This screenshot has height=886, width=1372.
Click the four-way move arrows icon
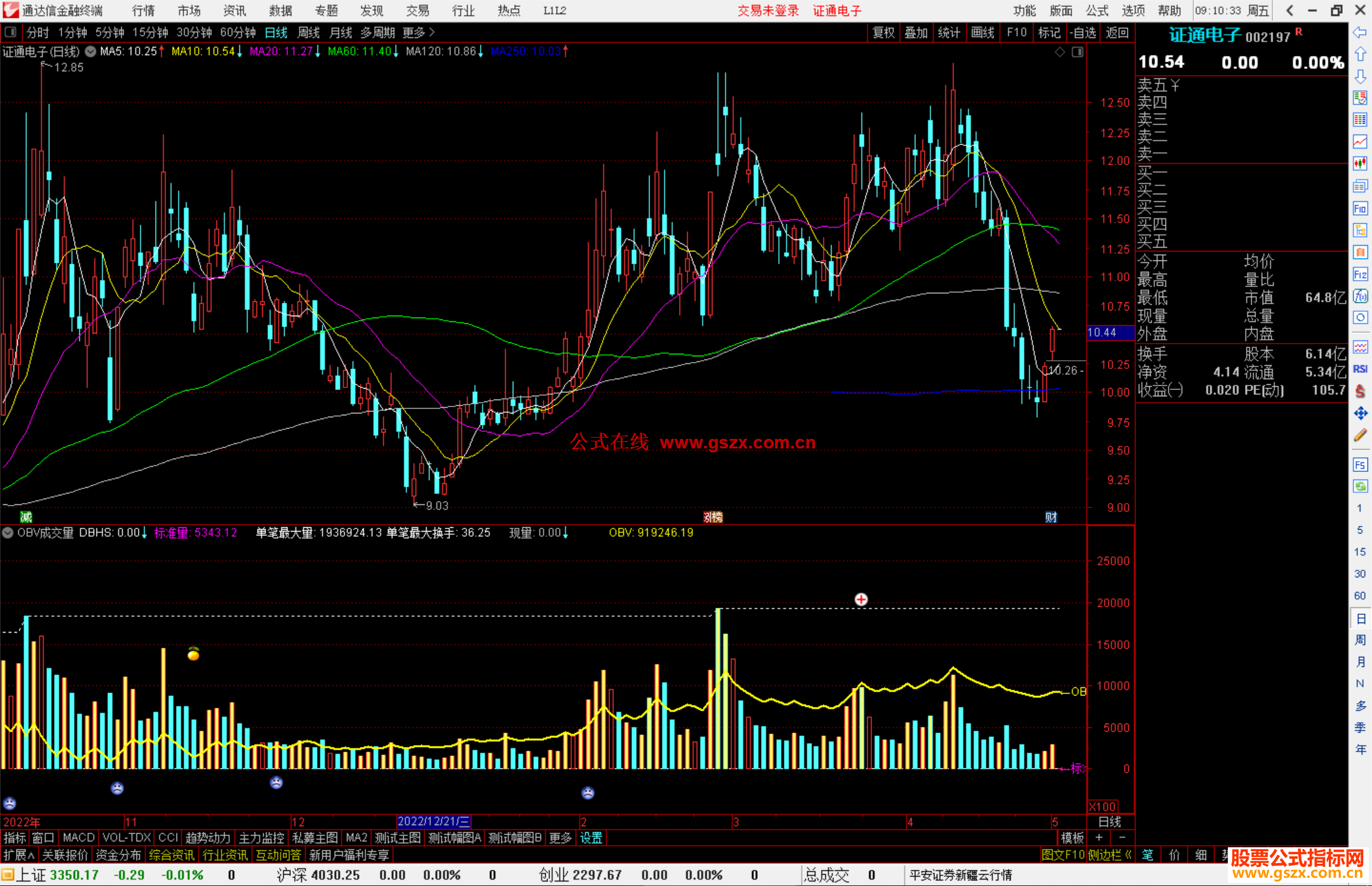click(x=1360, y=413)
